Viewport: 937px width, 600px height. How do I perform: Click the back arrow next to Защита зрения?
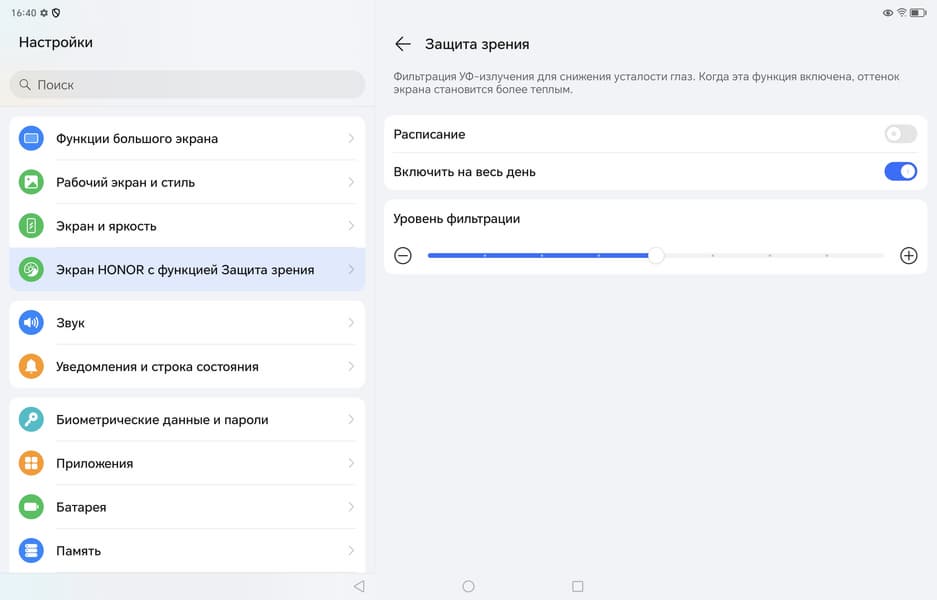pos(403,44)
